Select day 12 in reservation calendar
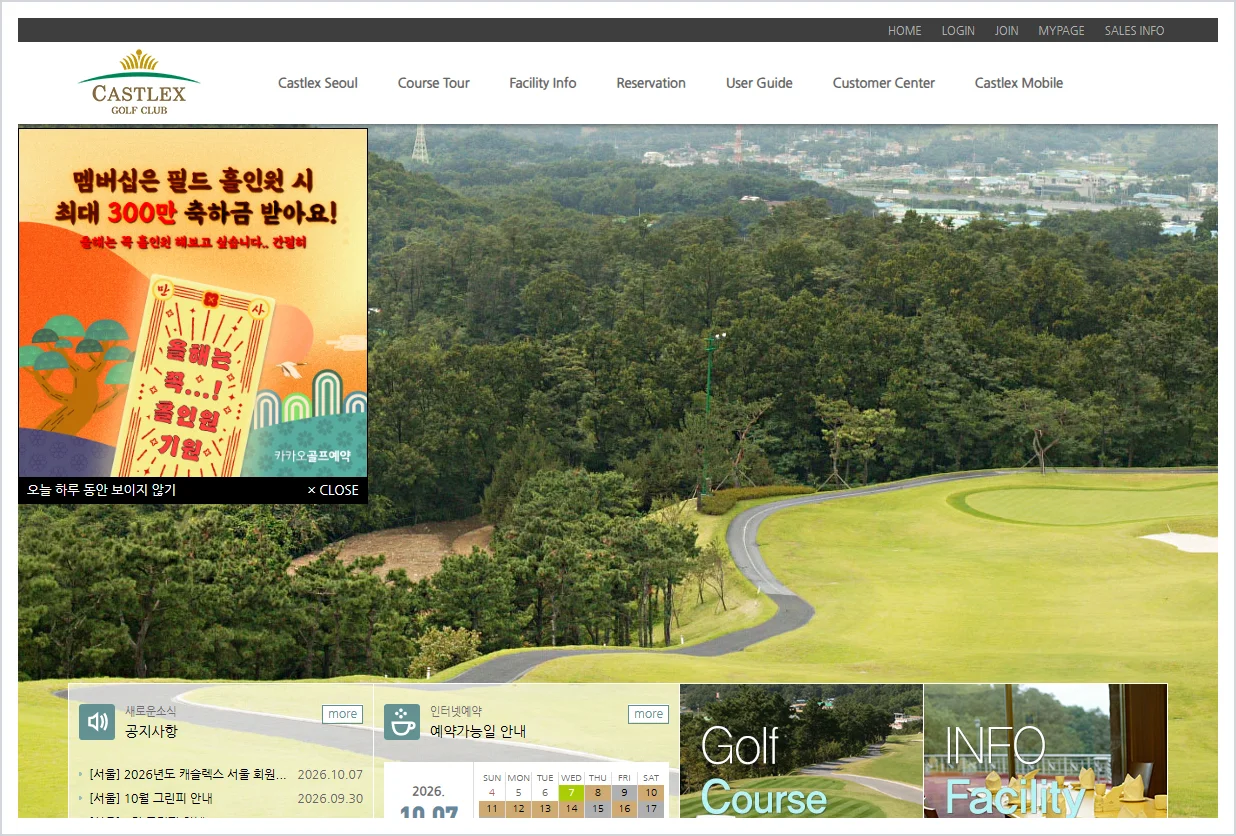Viewport: 1236px width, 836px height. click(x=518, y=809)
